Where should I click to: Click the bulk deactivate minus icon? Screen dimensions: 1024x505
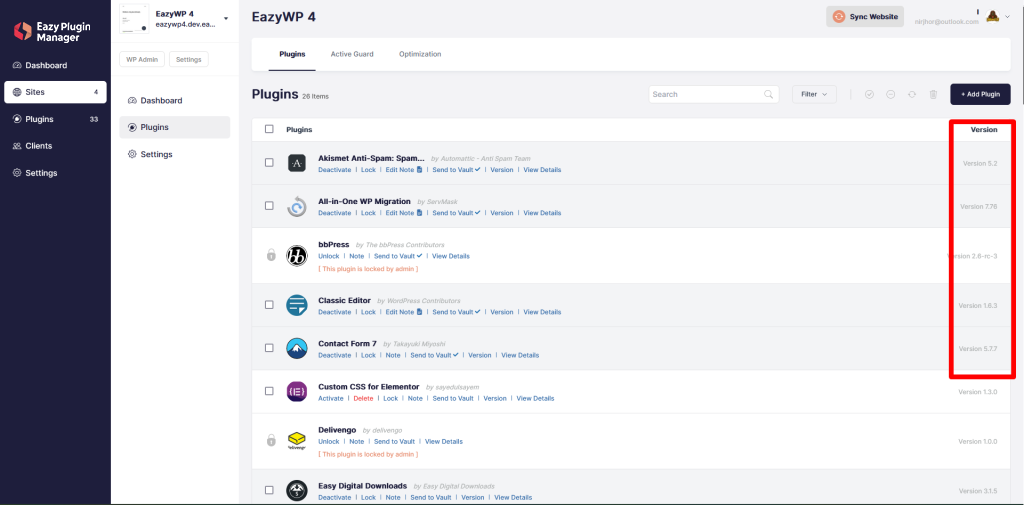(x=890, y=94)
